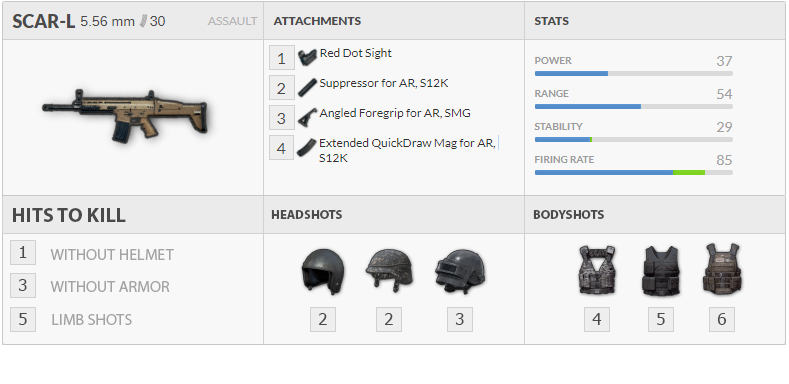Click the Stability stat bar
Viewport: 789px width, 384px height.
pos(634,139)
